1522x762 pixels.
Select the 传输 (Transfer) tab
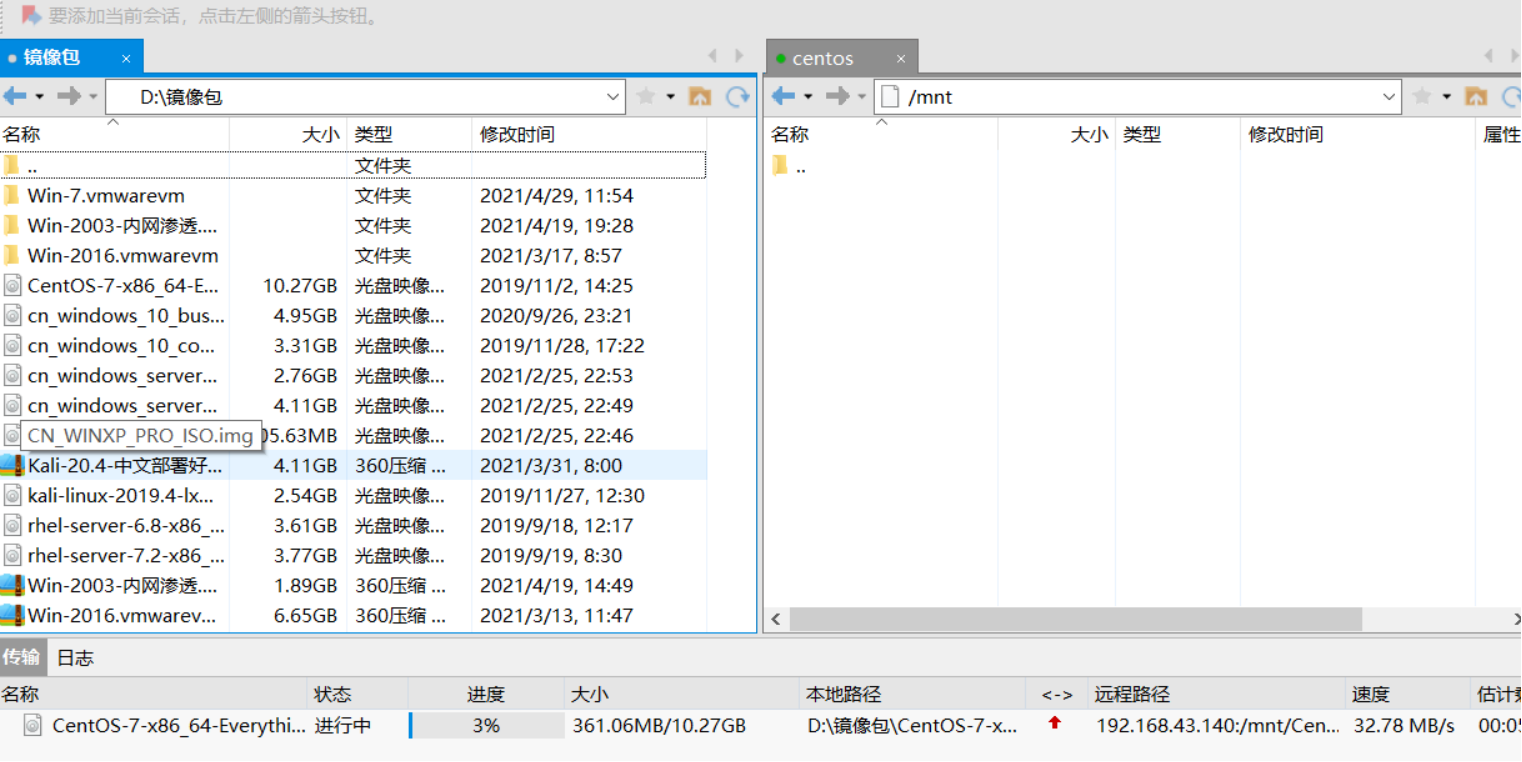[22, 657]
